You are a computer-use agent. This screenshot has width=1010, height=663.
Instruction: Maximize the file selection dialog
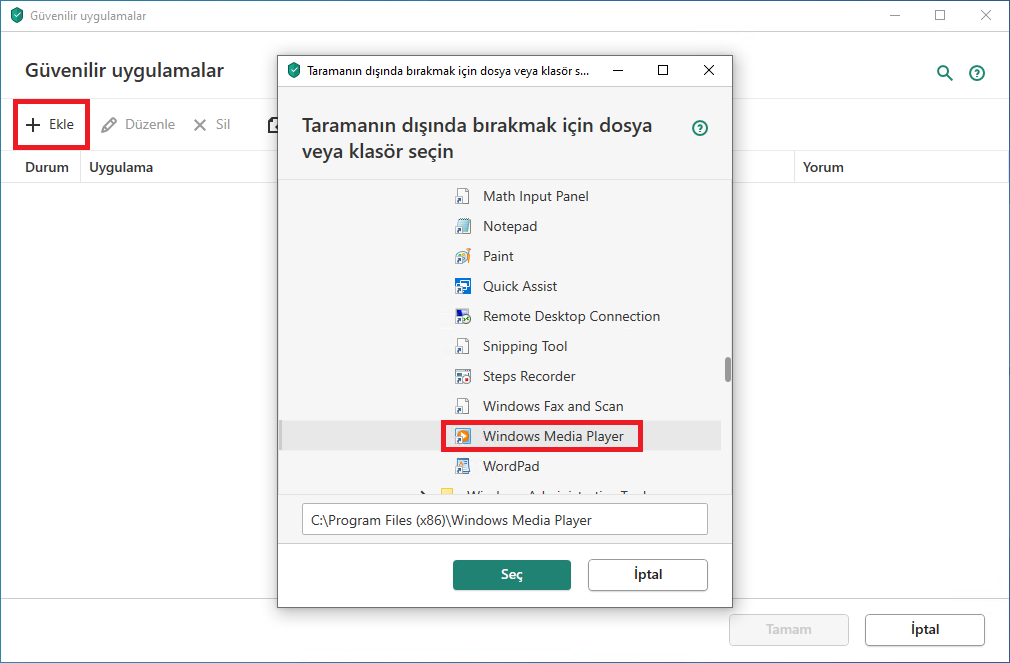[x=662, y=70]
